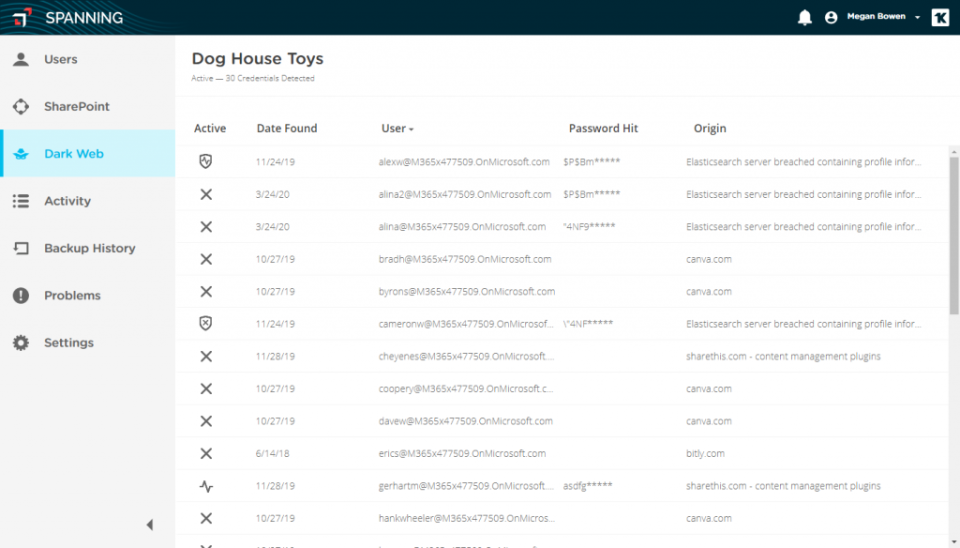Click the Password Hit column header
The height and width of the screenshot is (548, 960).
(x=603, y=129)
